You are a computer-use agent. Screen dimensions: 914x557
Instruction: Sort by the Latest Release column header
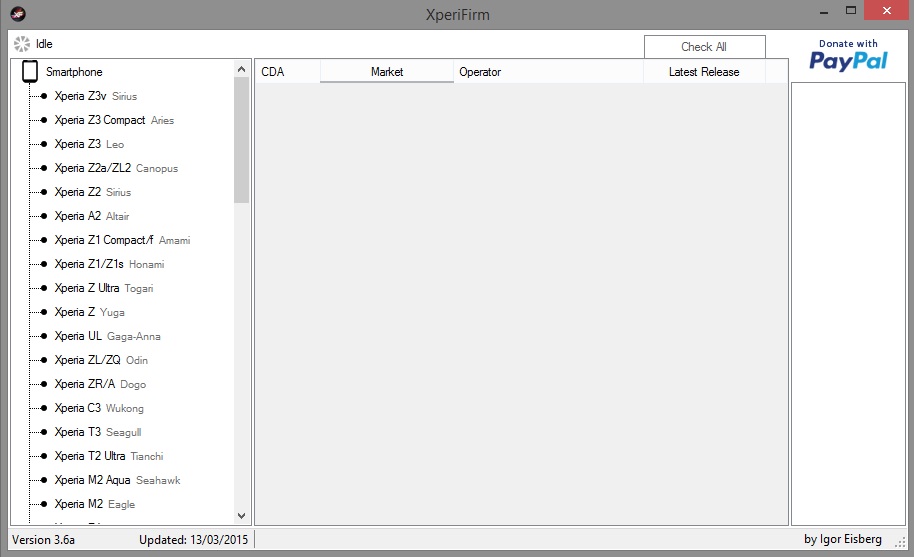704,72
